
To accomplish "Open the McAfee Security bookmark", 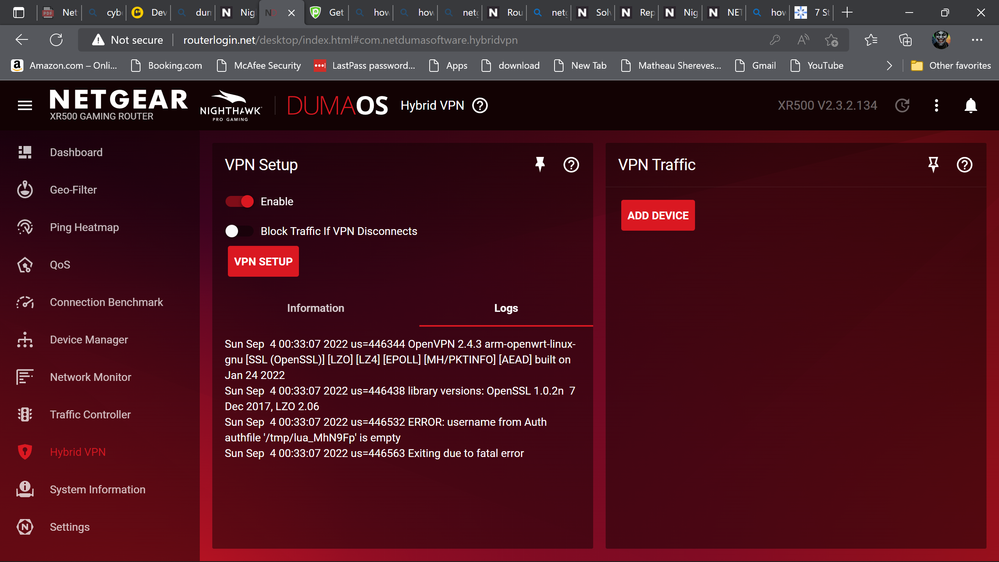I will [x=259, y=66].
